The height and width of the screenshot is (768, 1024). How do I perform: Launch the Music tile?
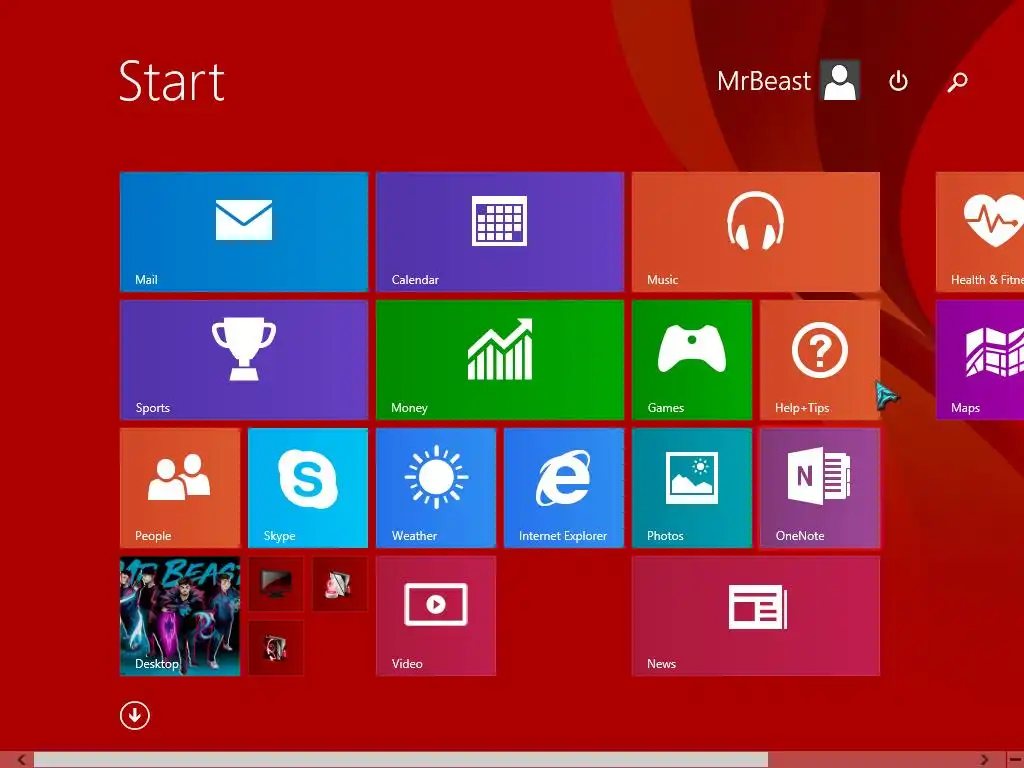click(756, 232)
